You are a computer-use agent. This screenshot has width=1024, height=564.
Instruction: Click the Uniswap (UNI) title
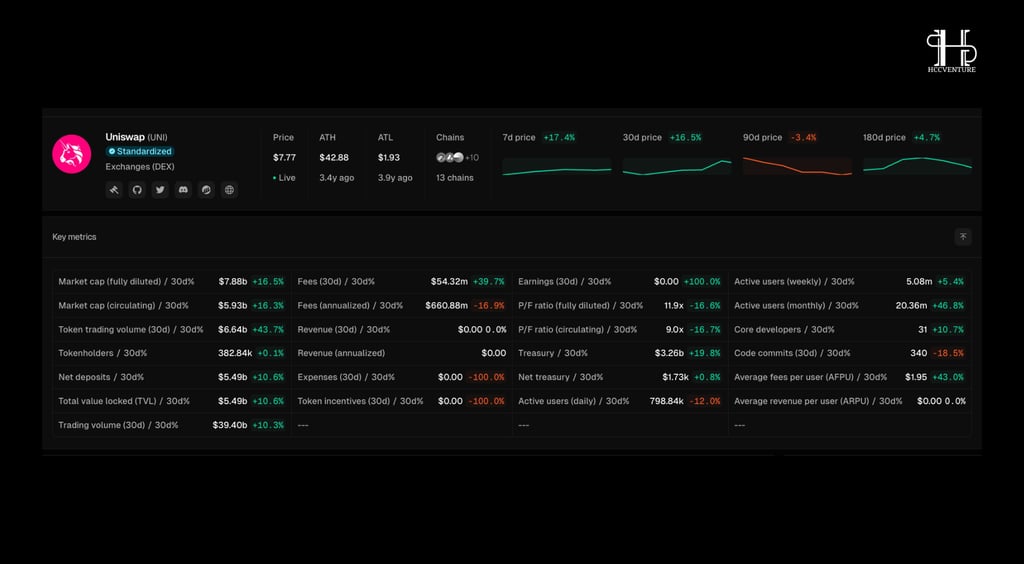tap(136, 137)
